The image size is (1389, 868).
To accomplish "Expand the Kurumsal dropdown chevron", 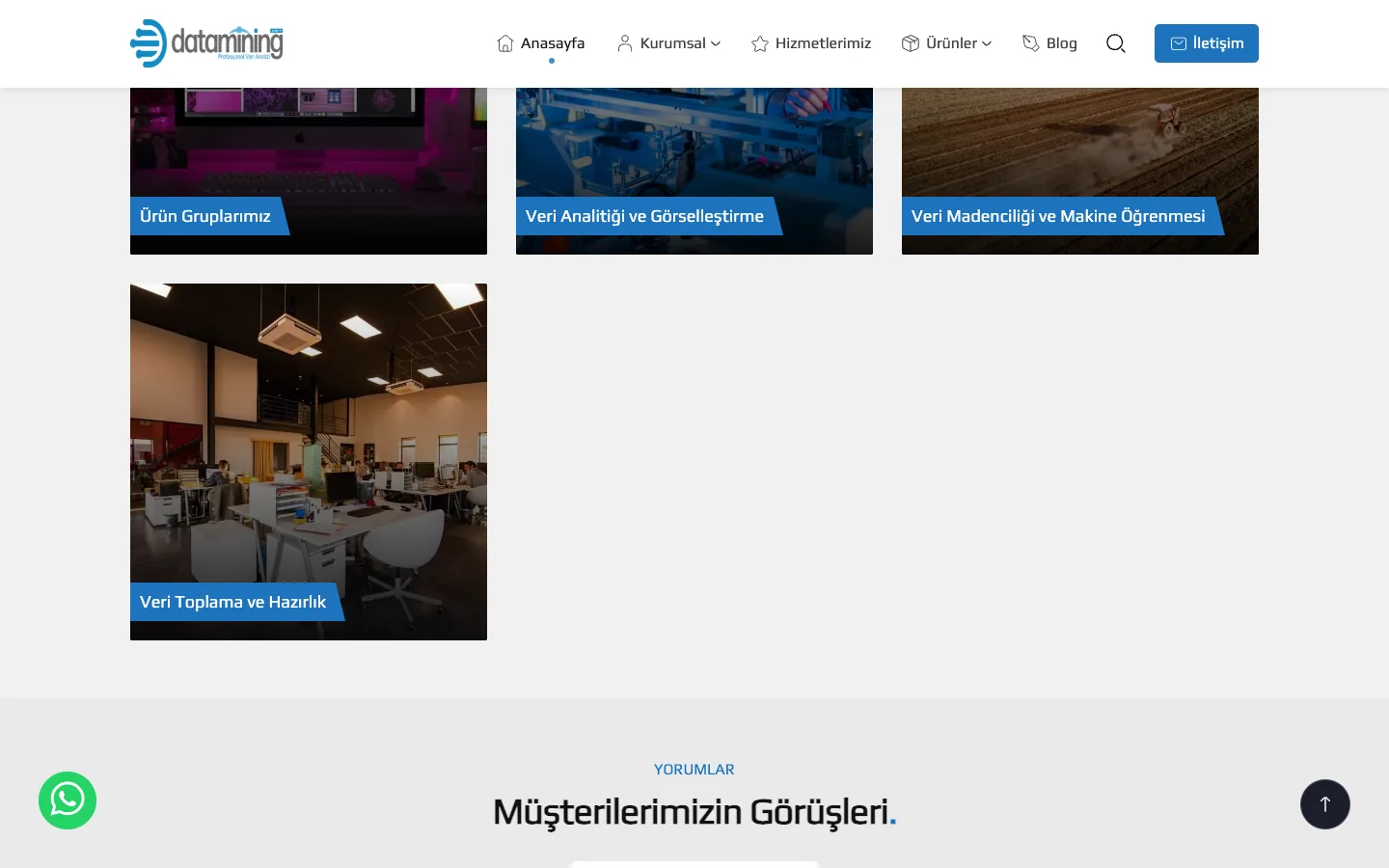I will [716, 43].
